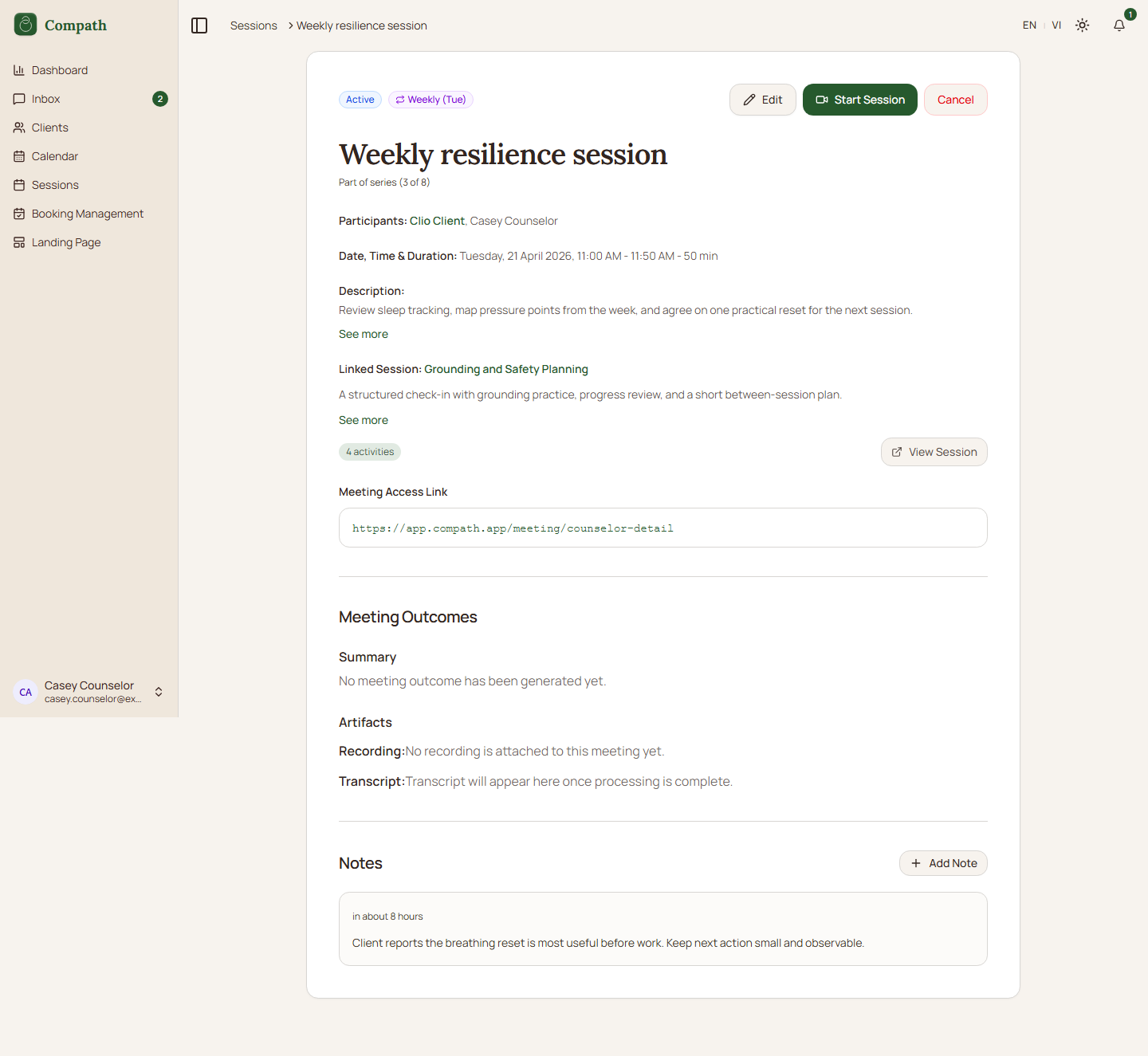Image resolution: width=1148 pixels, height=1056 pixels.
Task: Click the Start Session button
Action: 859,100
